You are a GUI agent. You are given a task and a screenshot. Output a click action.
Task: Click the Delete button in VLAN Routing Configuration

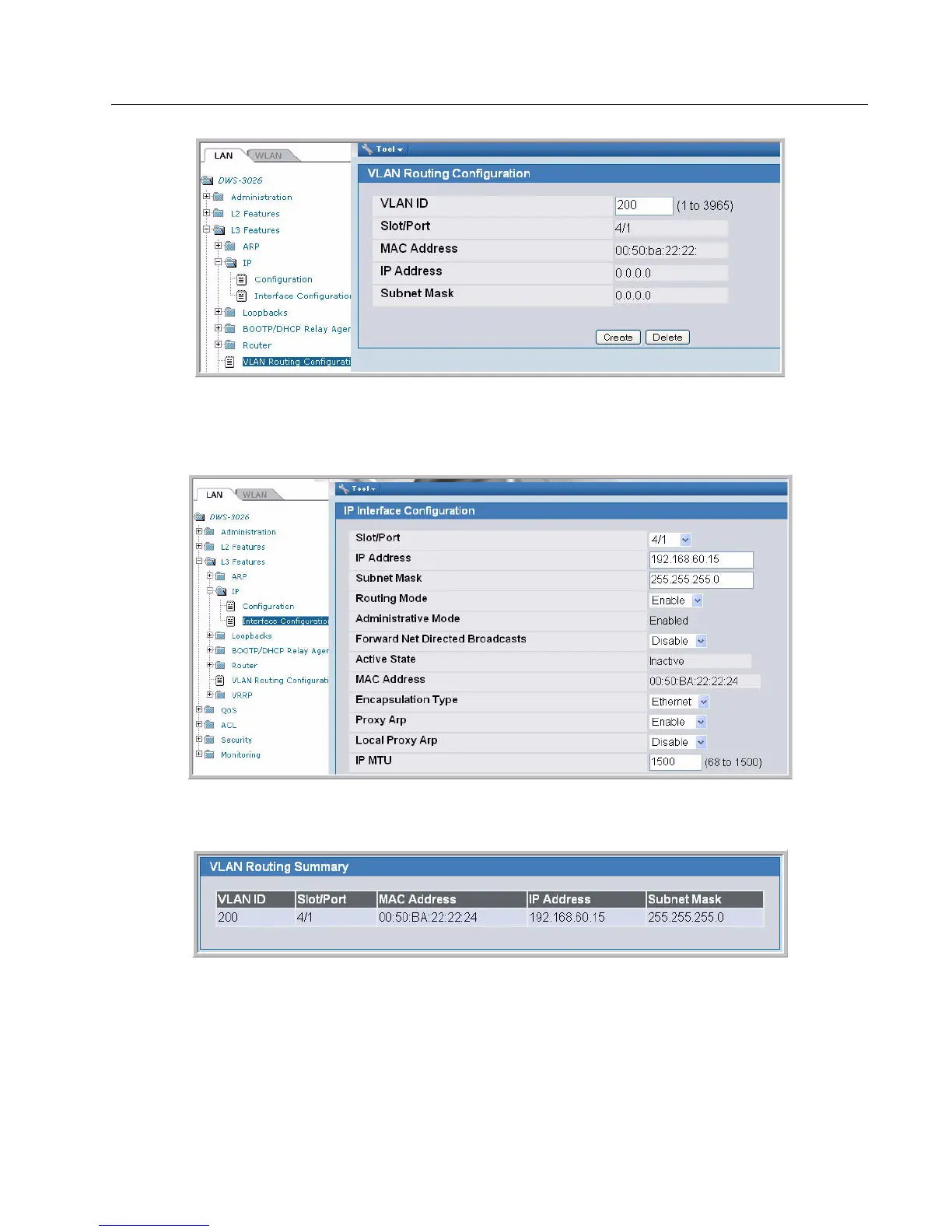667,338
